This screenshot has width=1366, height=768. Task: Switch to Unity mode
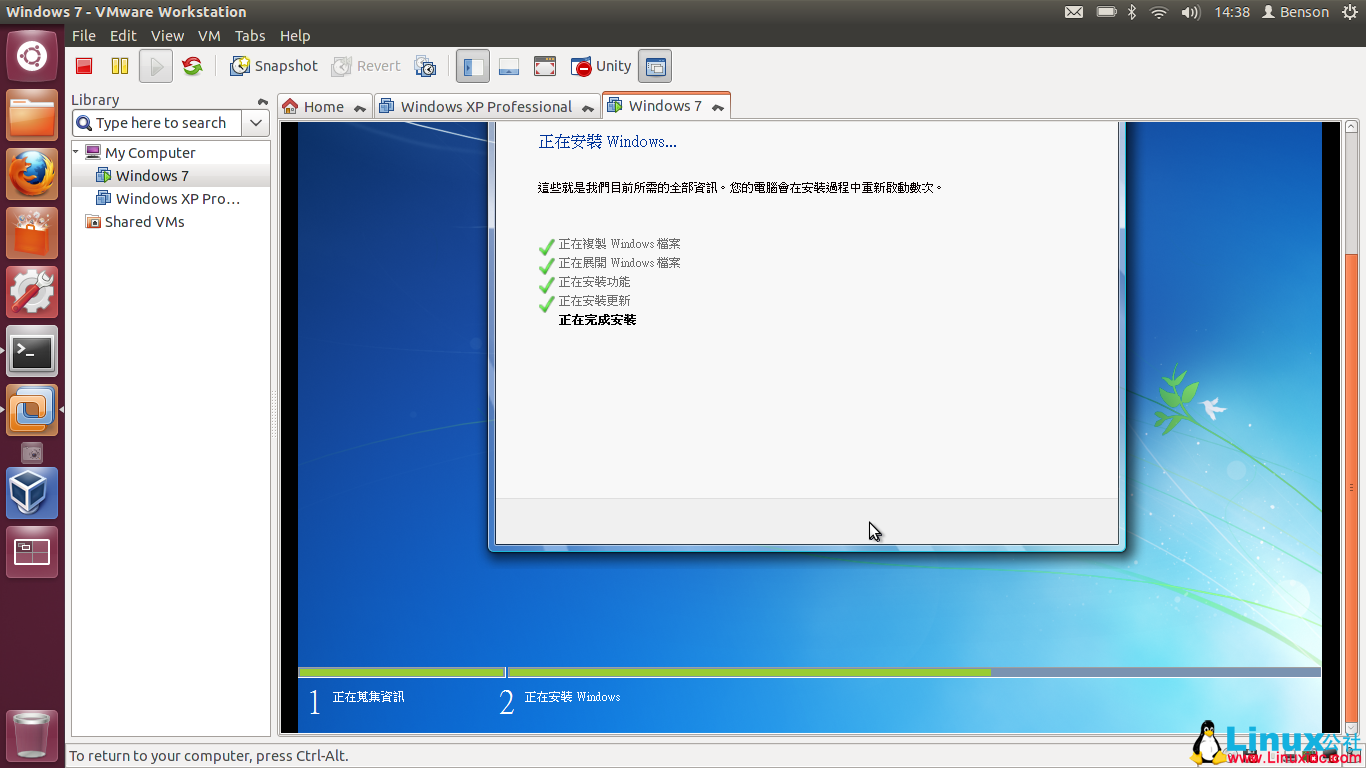point(601,66)
